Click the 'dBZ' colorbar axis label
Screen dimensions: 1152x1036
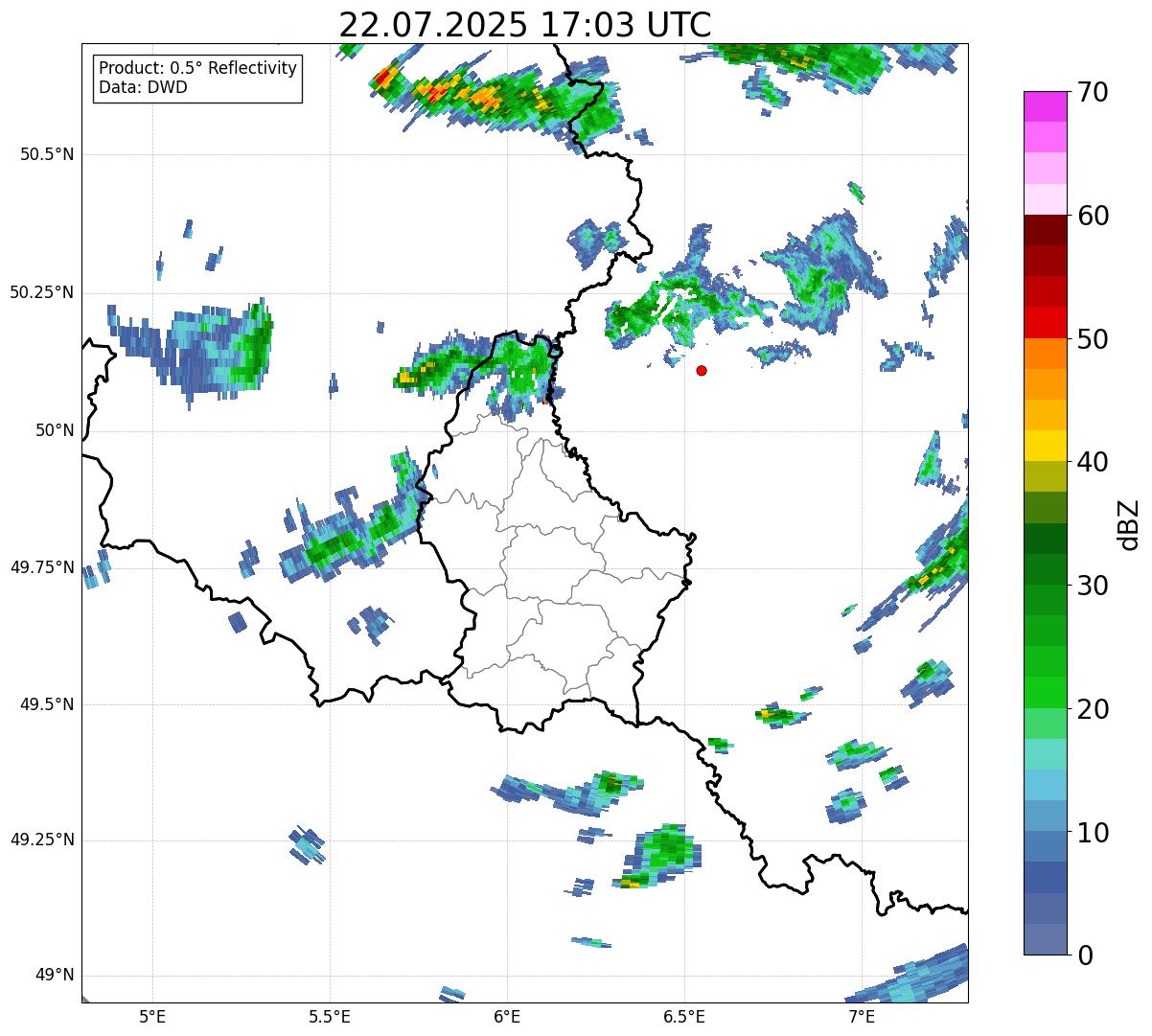(x=1128, y=524)
